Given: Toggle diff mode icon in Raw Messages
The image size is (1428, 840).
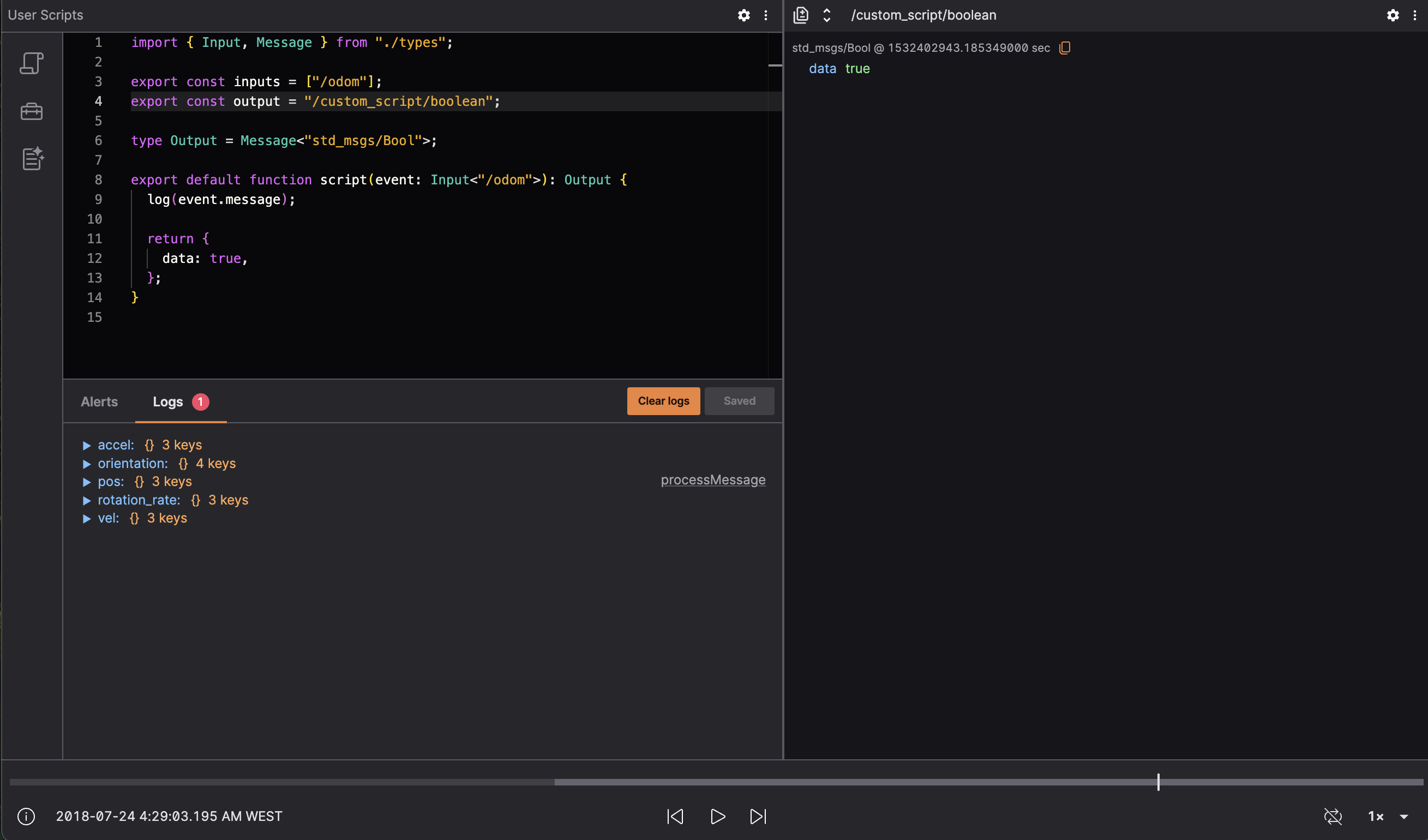Looking at the screenshot, I should [801, 15].
